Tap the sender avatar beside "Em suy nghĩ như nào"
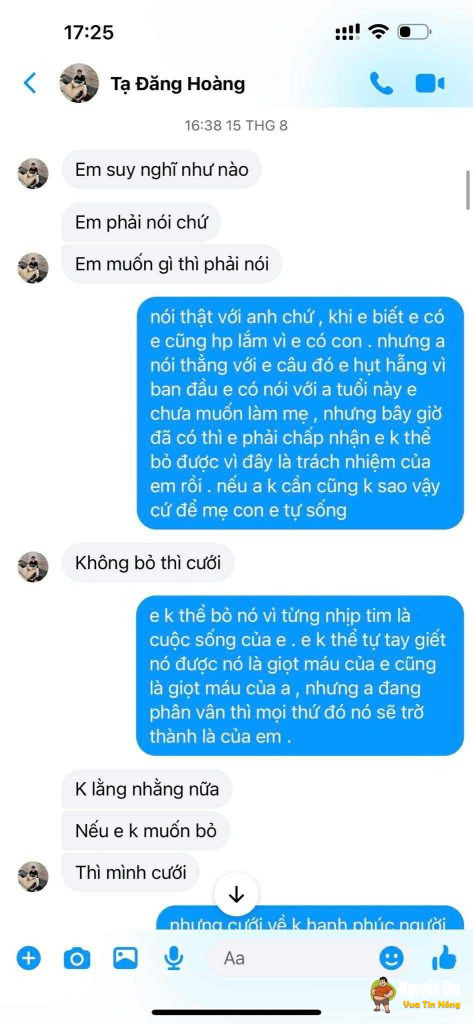 (x=33, y=173)
